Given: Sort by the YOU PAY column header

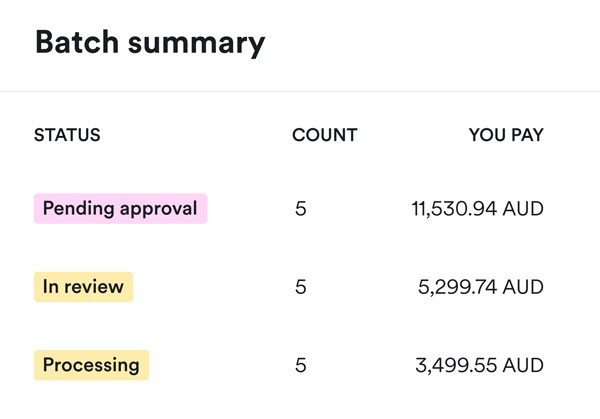Looking at the screenshot, I should tap(506, 135).
